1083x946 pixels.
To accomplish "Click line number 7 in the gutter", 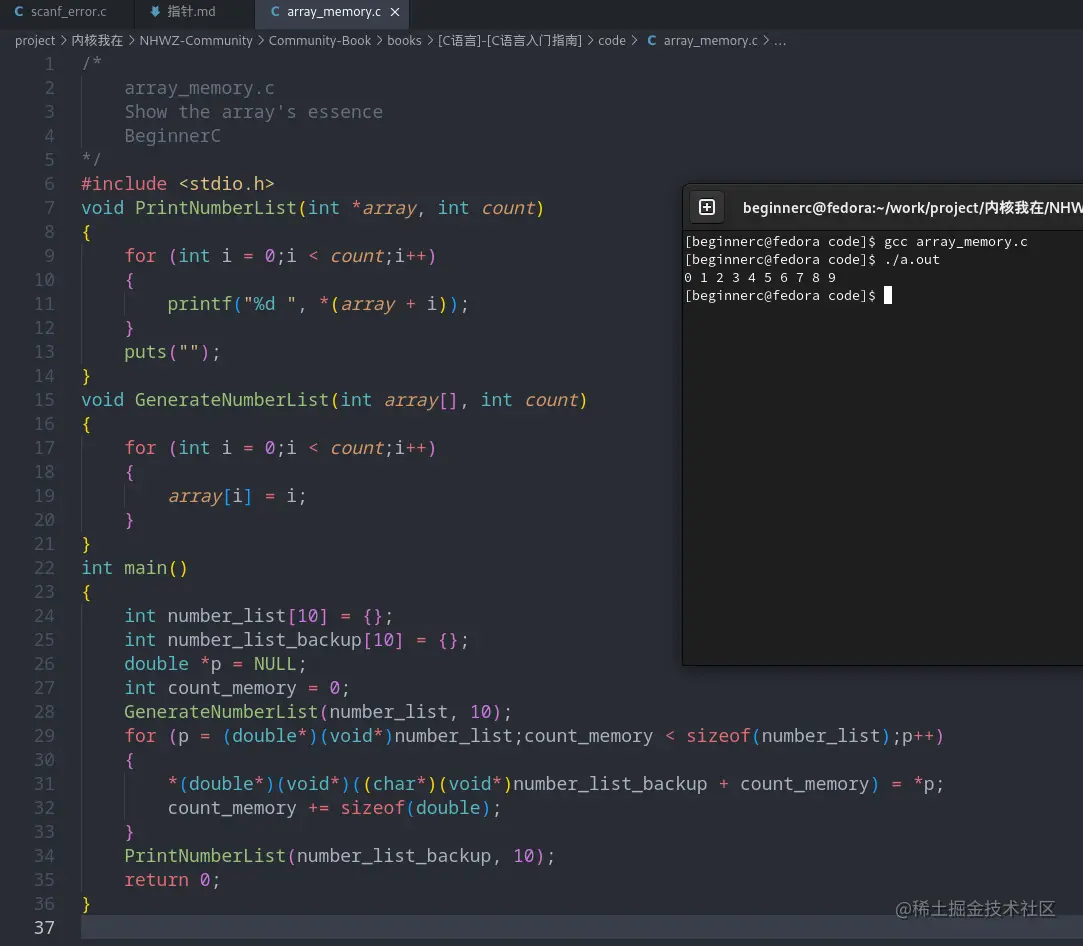I will tap(49, 208).
